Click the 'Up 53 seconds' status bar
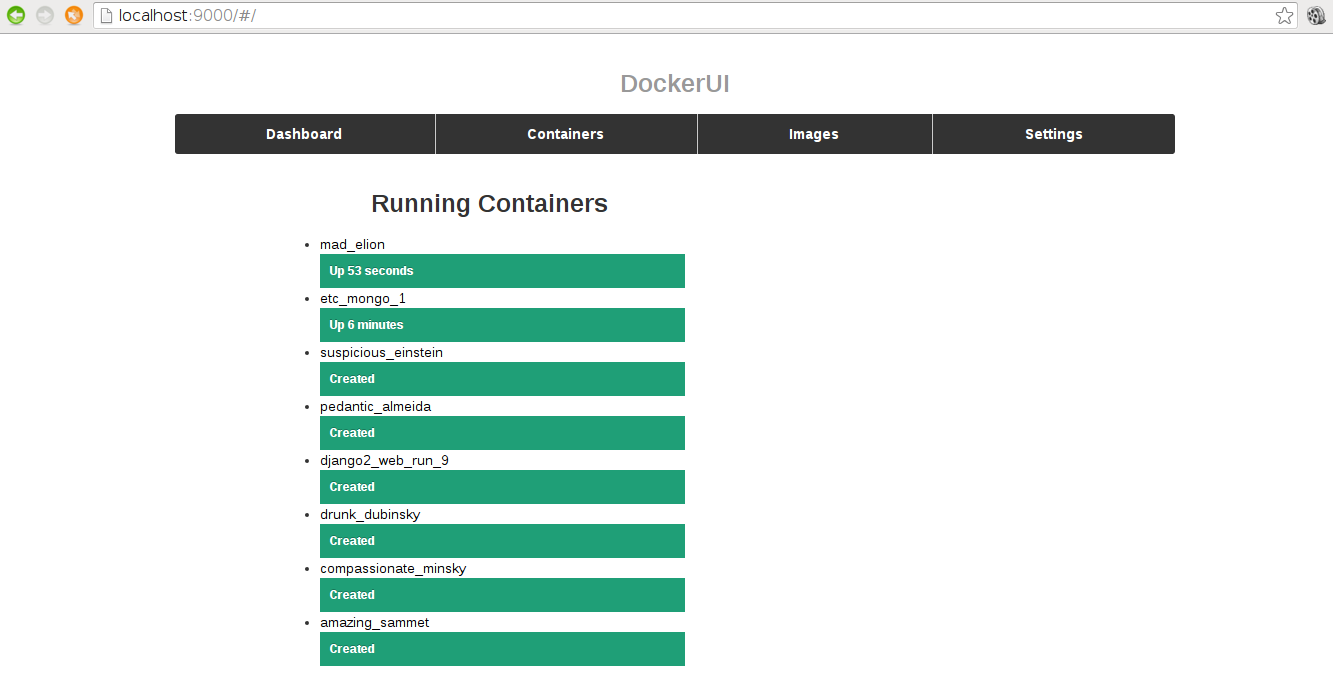 click(502, 271)
